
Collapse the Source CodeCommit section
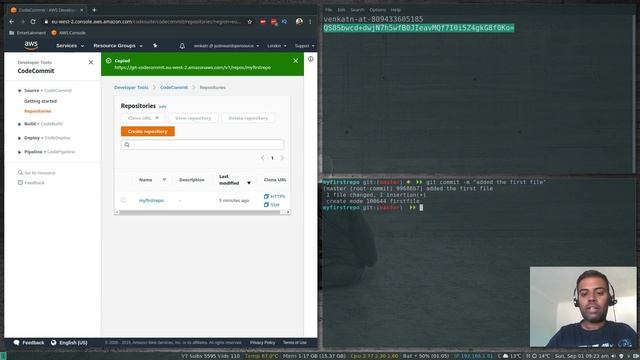click(19, 91)
